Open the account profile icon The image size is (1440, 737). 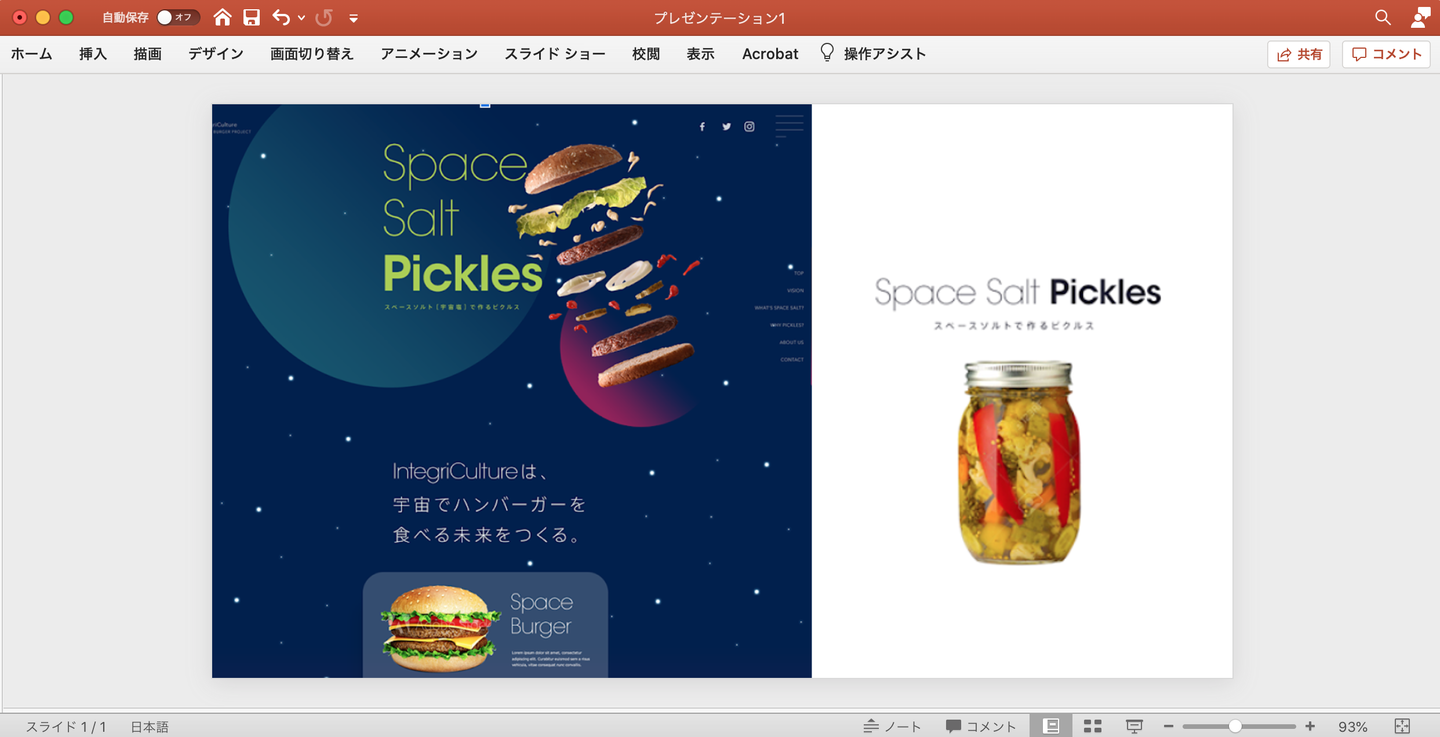pos(1420,17)
